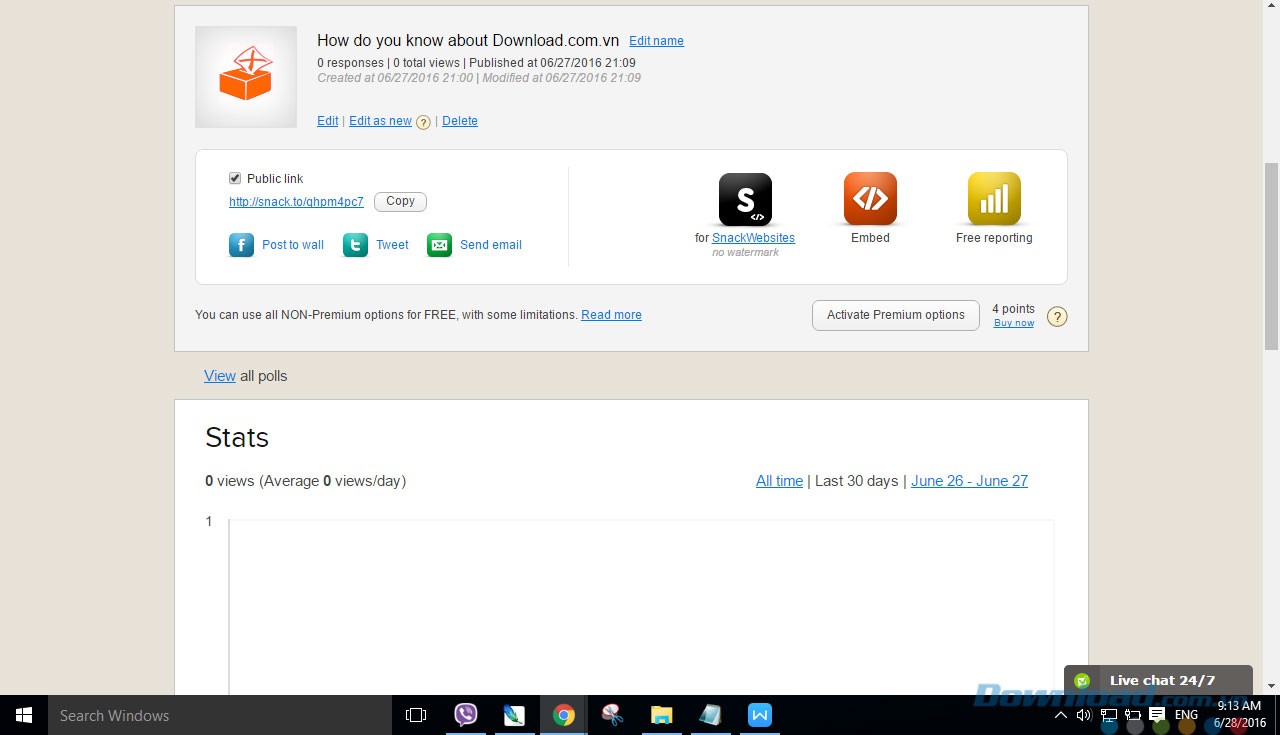The width and height of the screenshot is (1280, 735).
Task: Click the orange poll box thumbnail
Action: pyautogui.click(x=246, y=77)
